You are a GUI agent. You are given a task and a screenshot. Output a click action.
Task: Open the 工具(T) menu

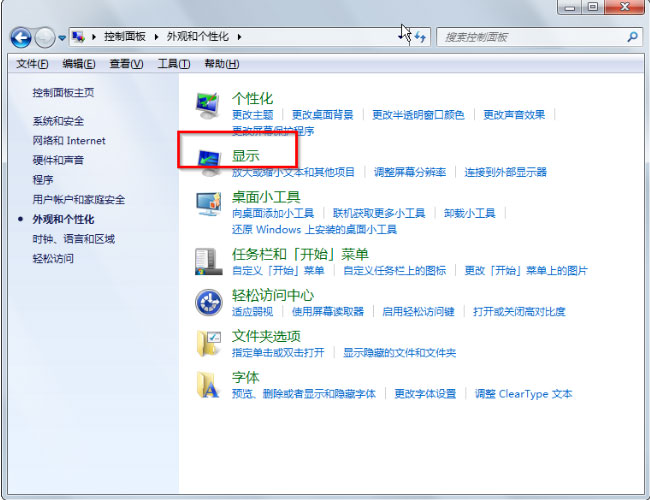coord(174,64)
